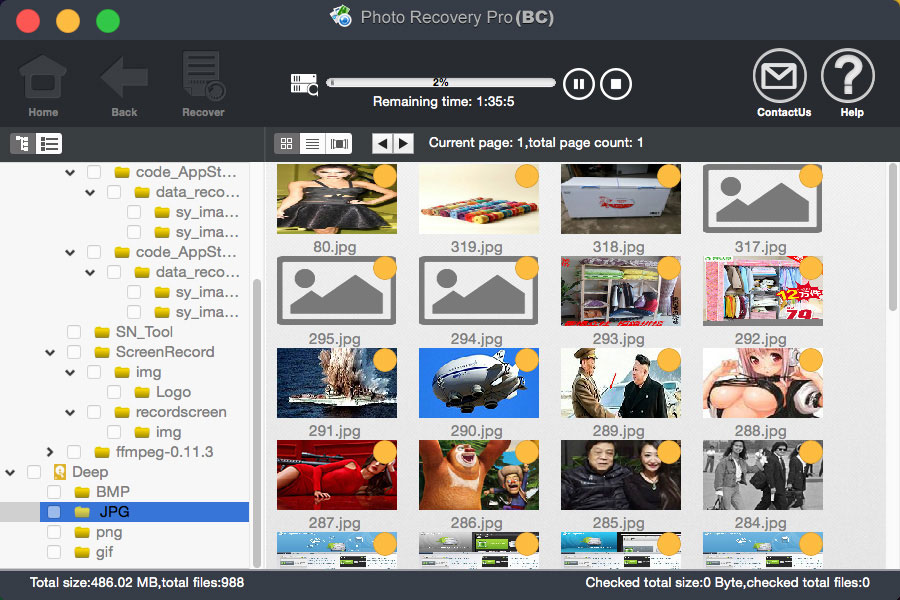Open the 284.jpg black-and-white thumbnail
This screenshot has height=600, width=900.
pos(762,475)
